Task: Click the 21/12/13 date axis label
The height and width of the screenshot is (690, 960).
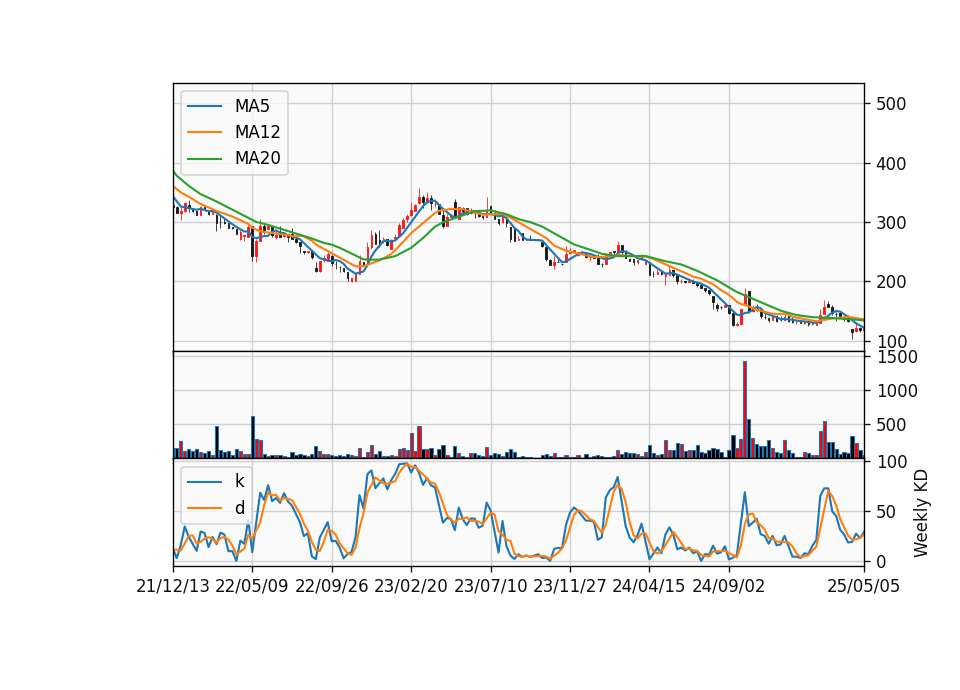Action: 173,586
